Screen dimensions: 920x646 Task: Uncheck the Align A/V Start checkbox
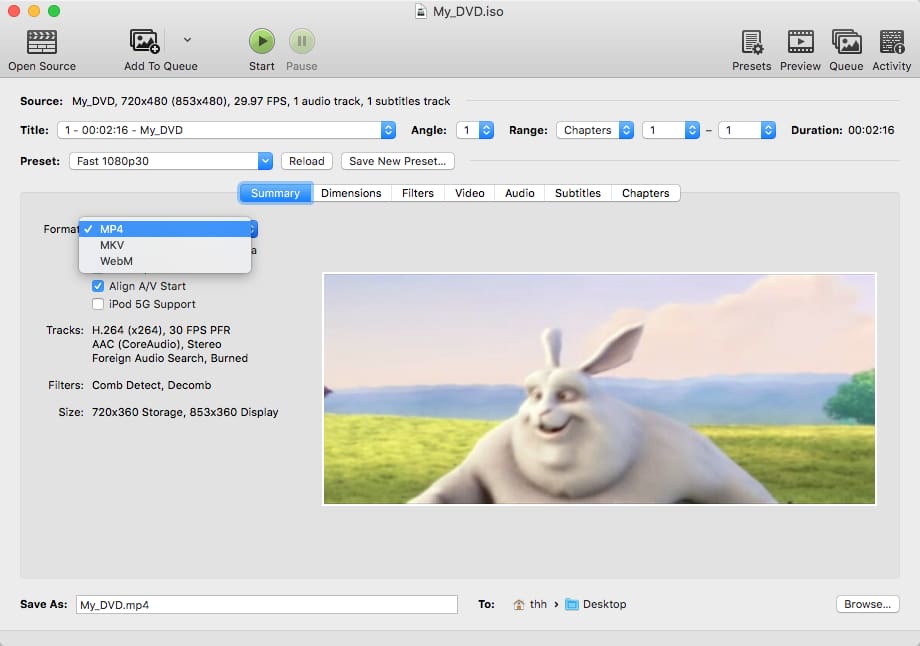[98, 286]
